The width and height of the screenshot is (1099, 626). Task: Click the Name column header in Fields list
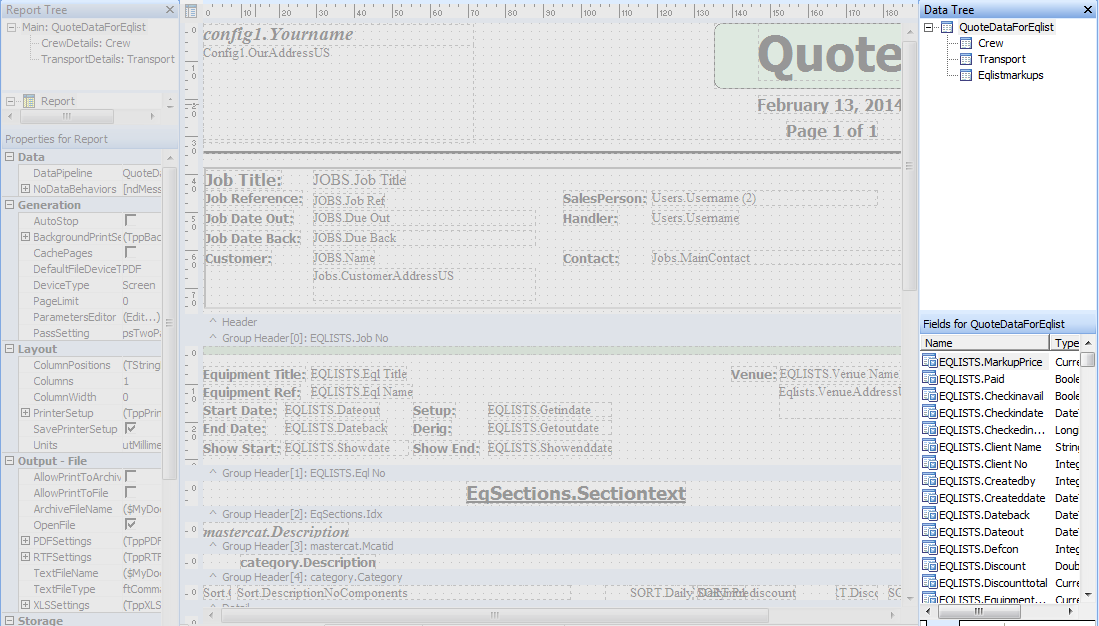point(985,343)
